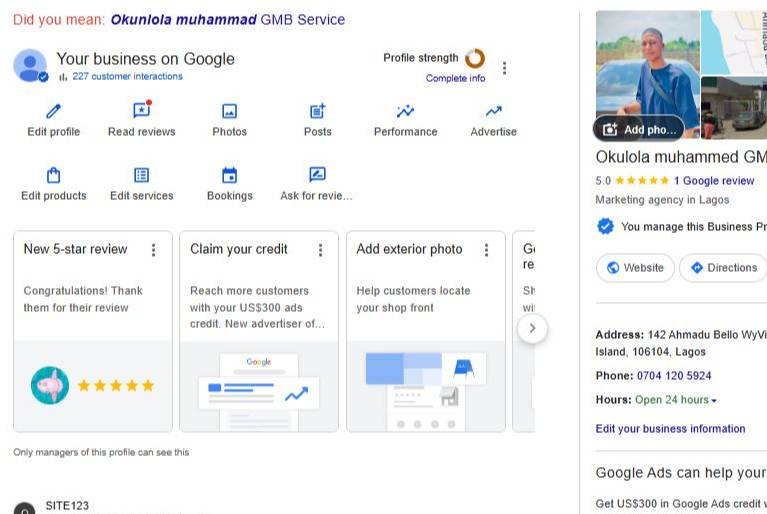The width and height of the screenshot is (767, 514).
Task: Open Read reviews icon
Action: (142, 110)
